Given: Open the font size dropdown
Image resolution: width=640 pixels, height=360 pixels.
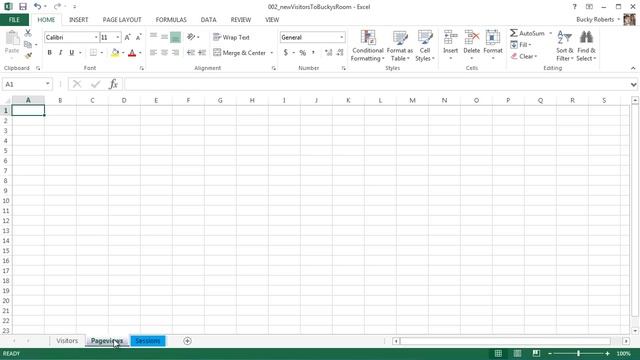Looking at the screenshot, I should tap(118, 38).
